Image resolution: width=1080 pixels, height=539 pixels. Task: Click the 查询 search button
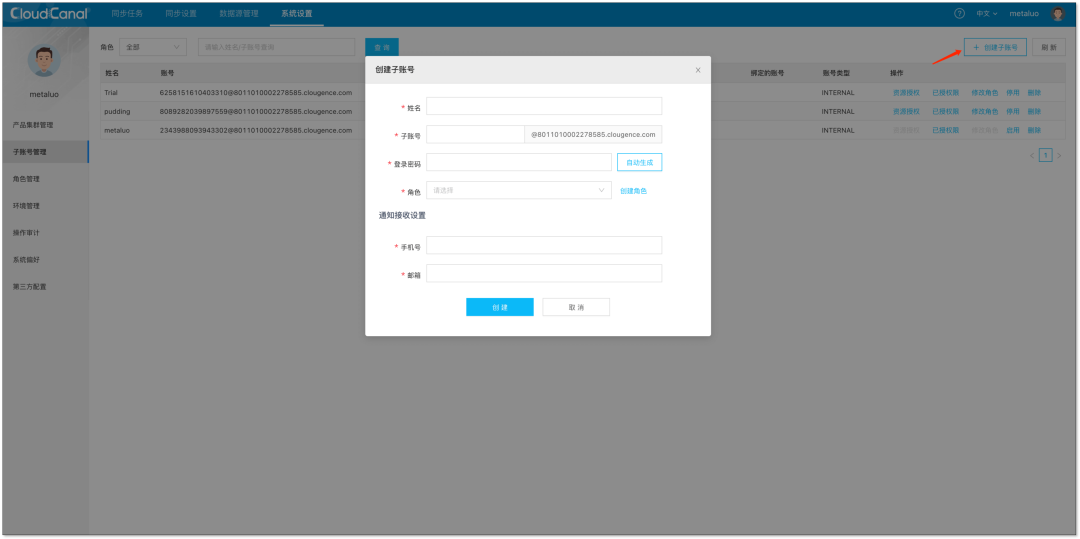[x=382, y=47]
